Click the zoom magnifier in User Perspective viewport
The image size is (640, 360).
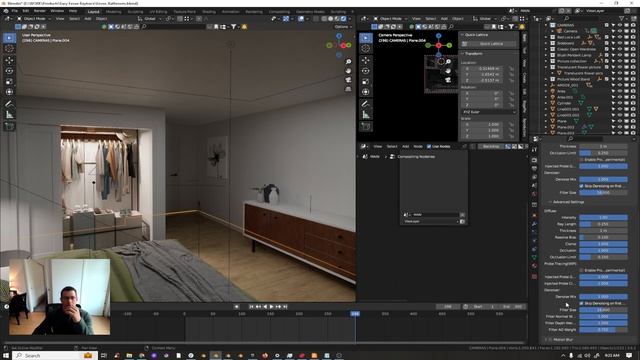(x=348, y=62)
